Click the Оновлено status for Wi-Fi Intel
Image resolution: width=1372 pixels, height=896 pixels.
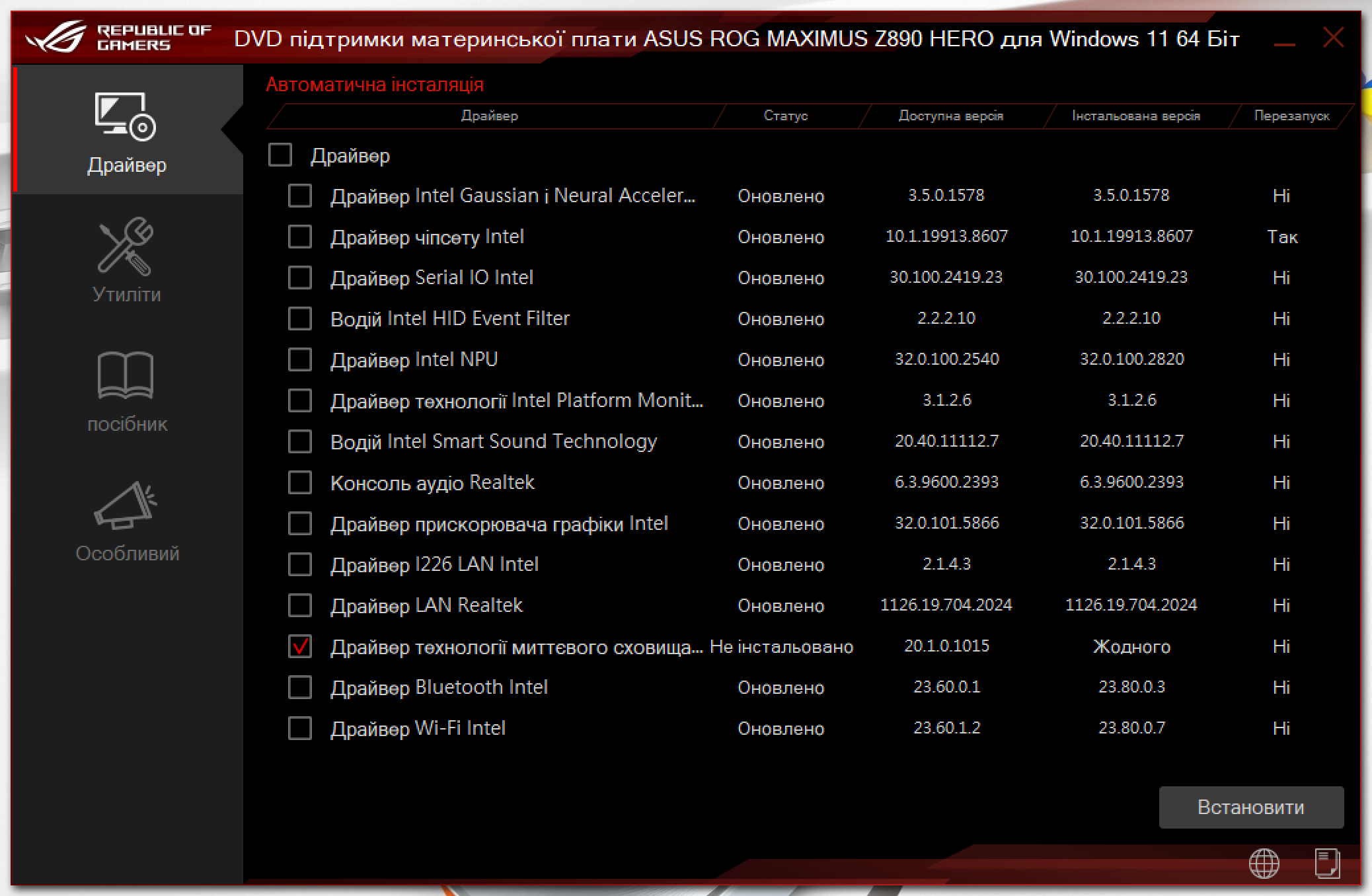point(781,729)
